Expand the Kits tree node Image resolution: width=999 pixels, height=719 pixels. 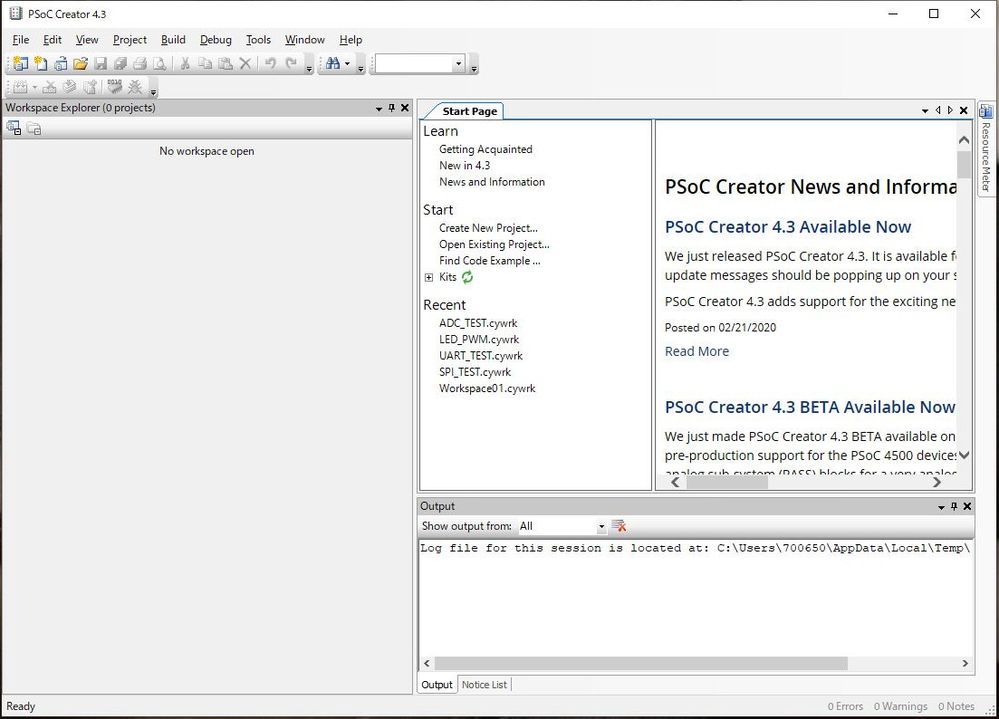(x=429, y=277)
